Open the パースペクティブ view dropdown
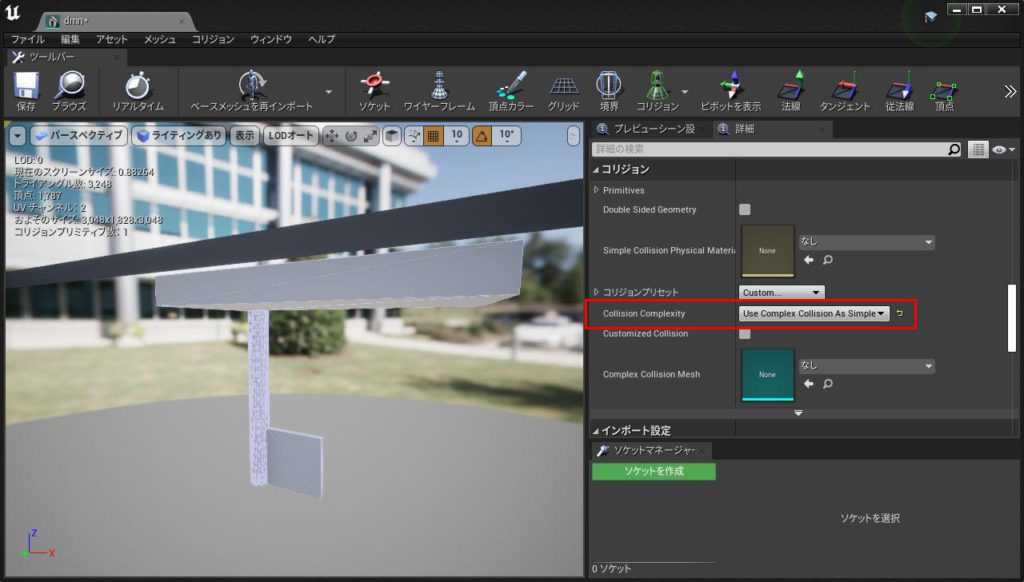The image size is (1024, 582). [78, 135]
